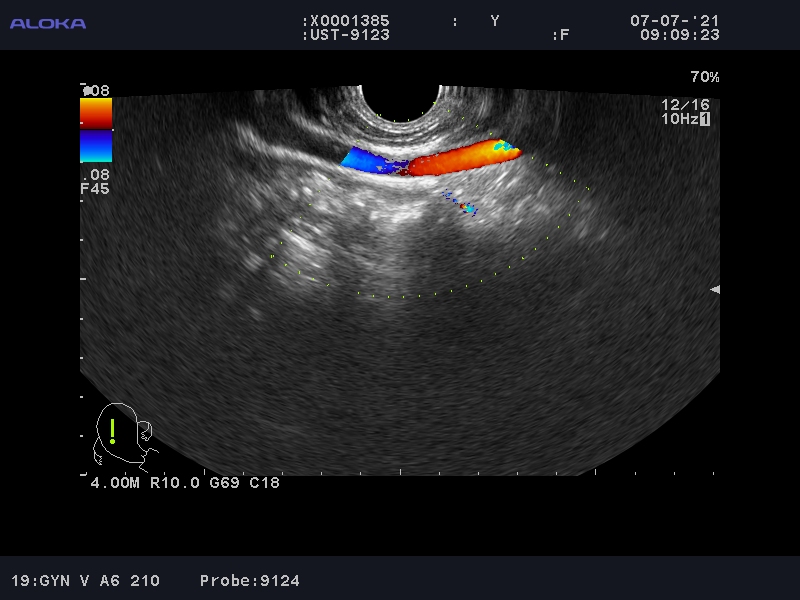Image resolution: width=800 pixels, height=600 pixels.
Task: Click the UST-9123 probe label
Action: coord(346,35)
